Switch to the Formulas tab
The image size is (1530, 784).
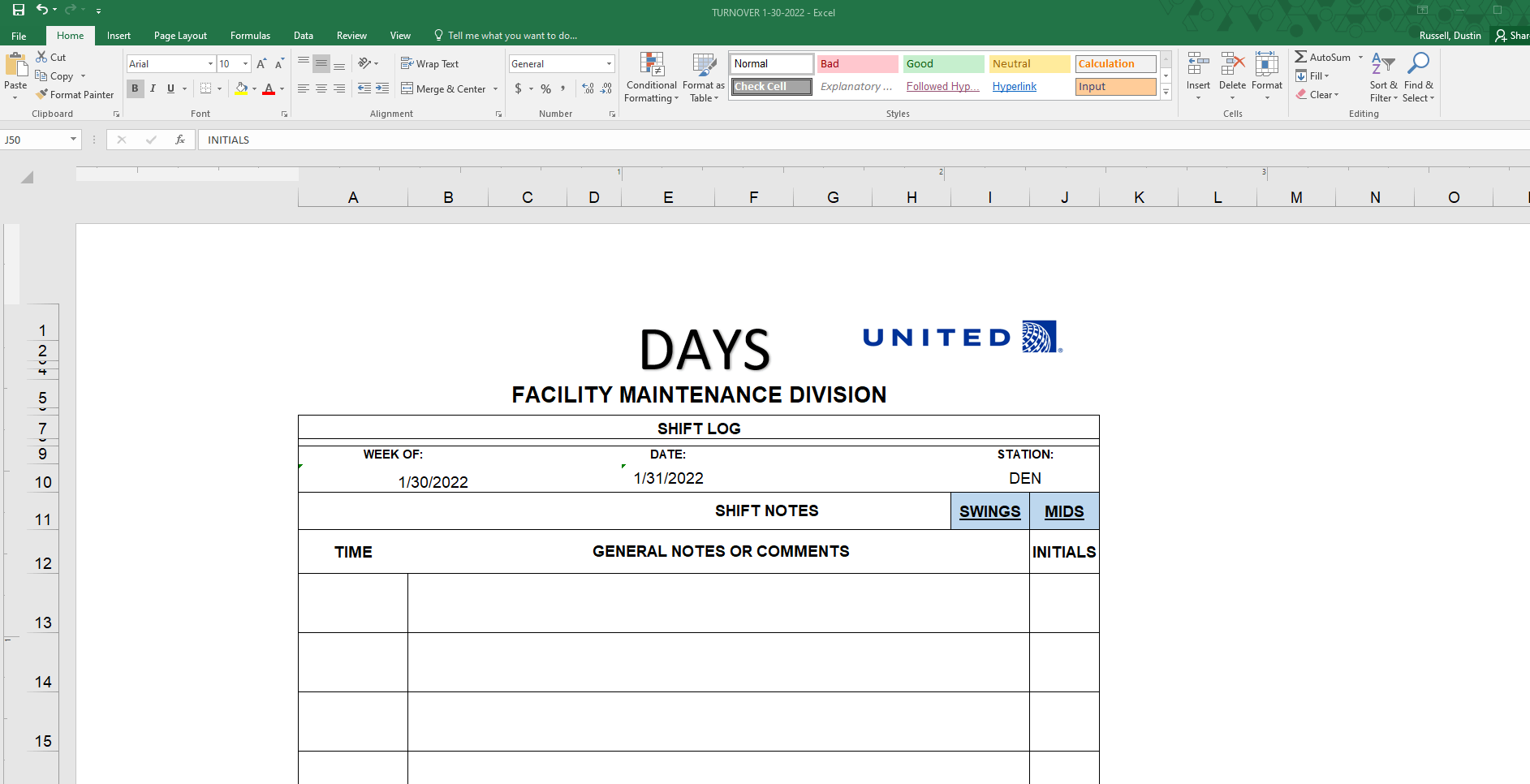250,36
